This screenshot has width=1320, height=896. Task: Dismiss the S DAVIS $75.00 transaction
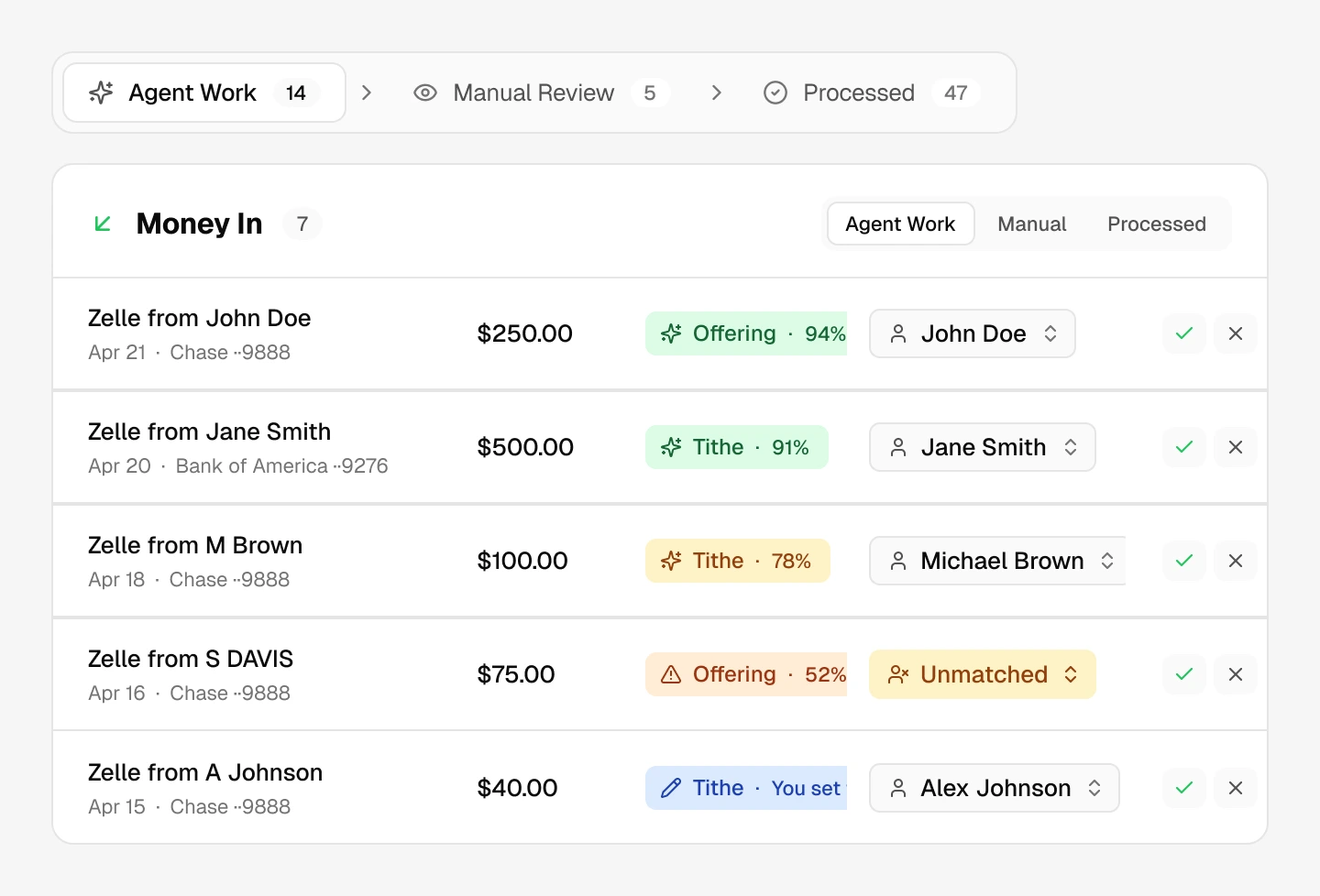[1236, 674]
